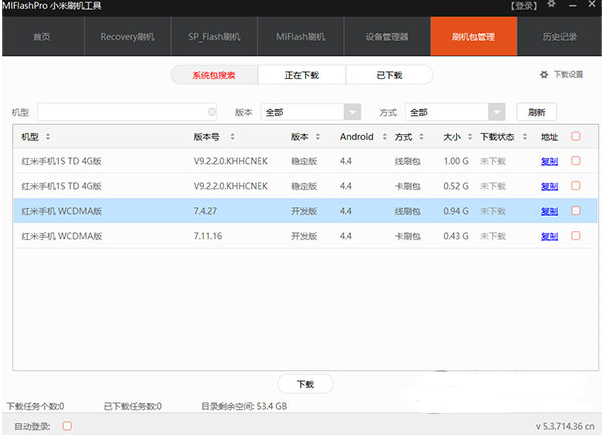603x437 pixels.
Task: Expand the 版本 version dropdown arrow
Action: (352, 112)
